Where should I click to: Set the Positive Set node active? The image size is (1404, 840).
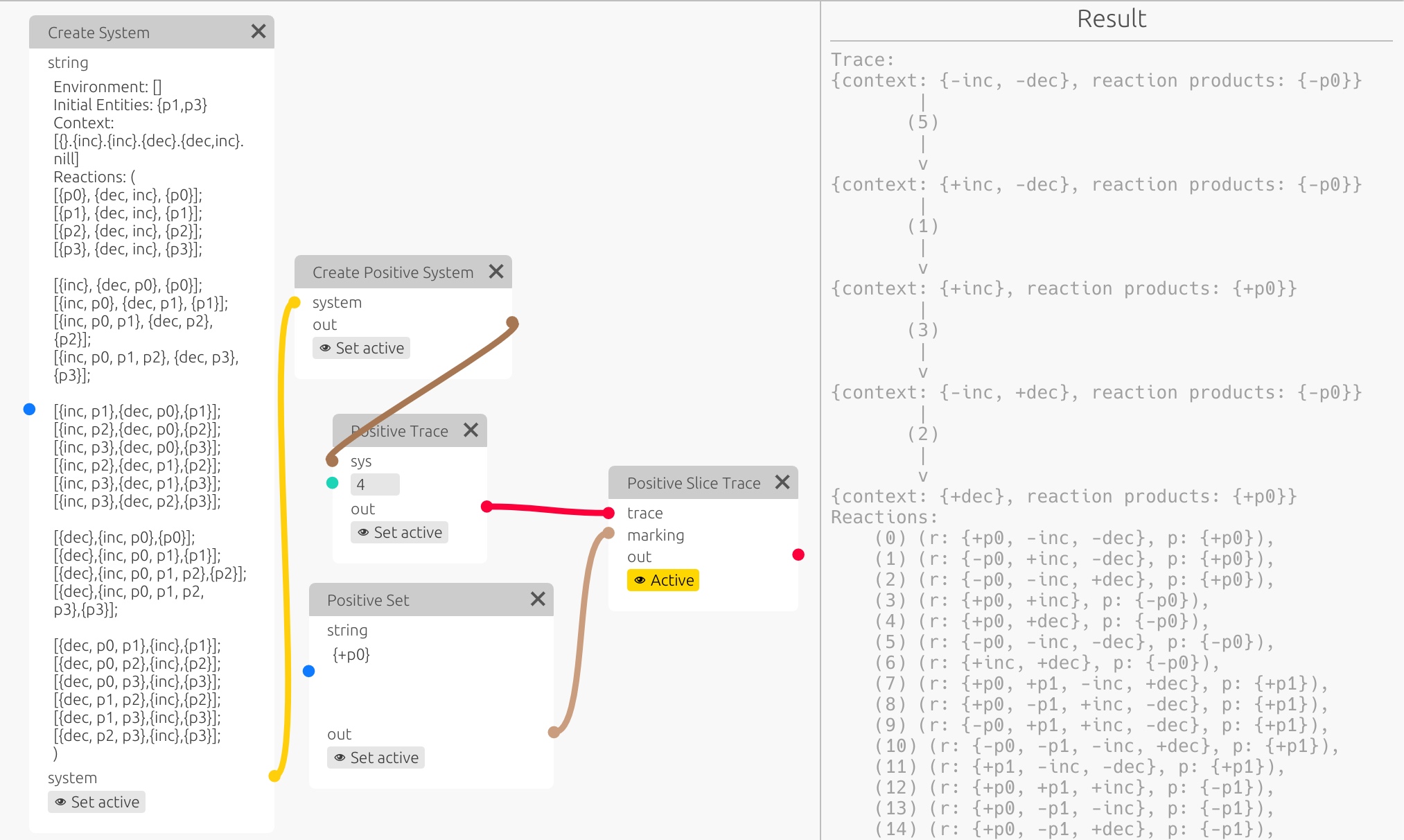(x=376, y=758)
